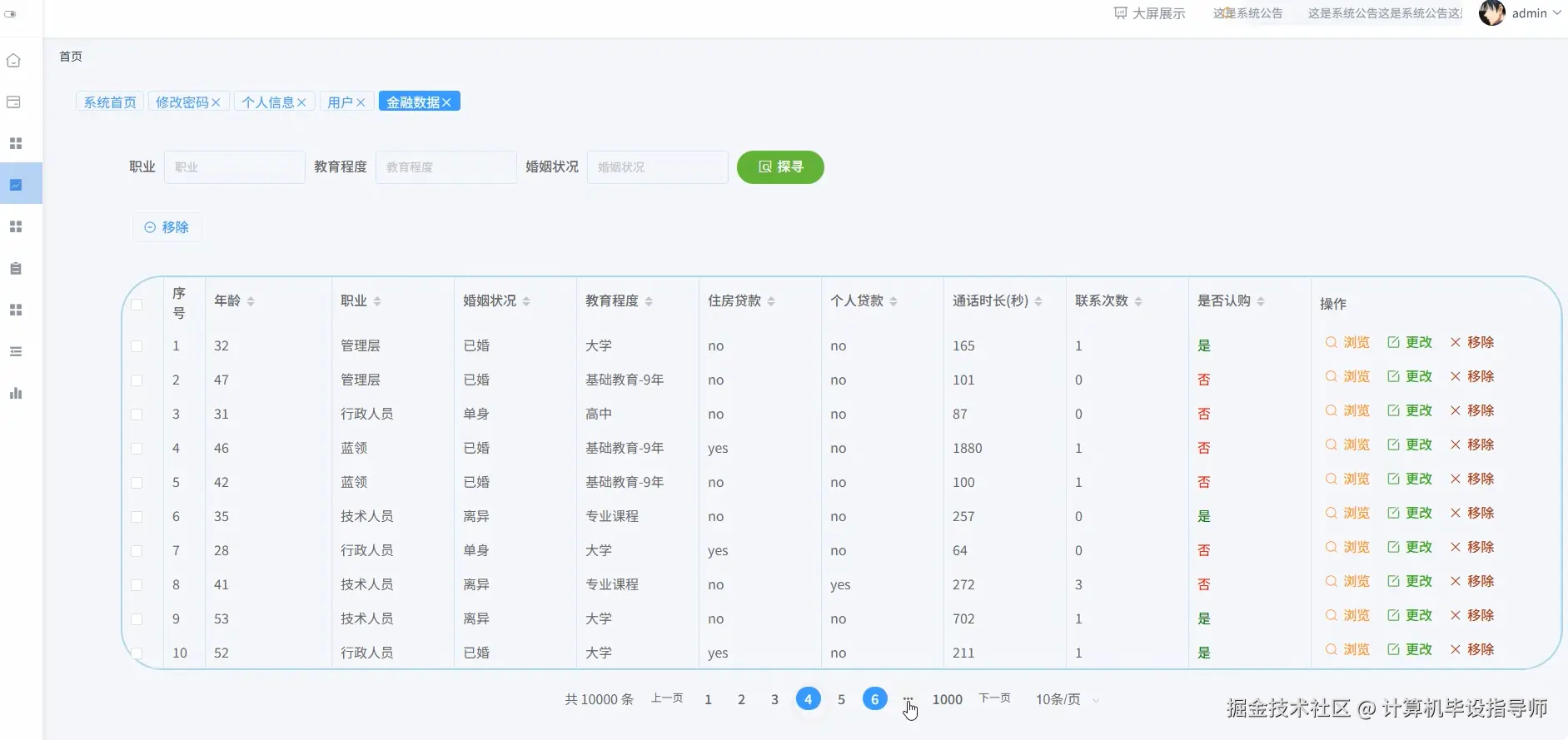This screenshot has width=1568, height=740.
Task: Check the box for row 1
Action: tap(137, 345)
